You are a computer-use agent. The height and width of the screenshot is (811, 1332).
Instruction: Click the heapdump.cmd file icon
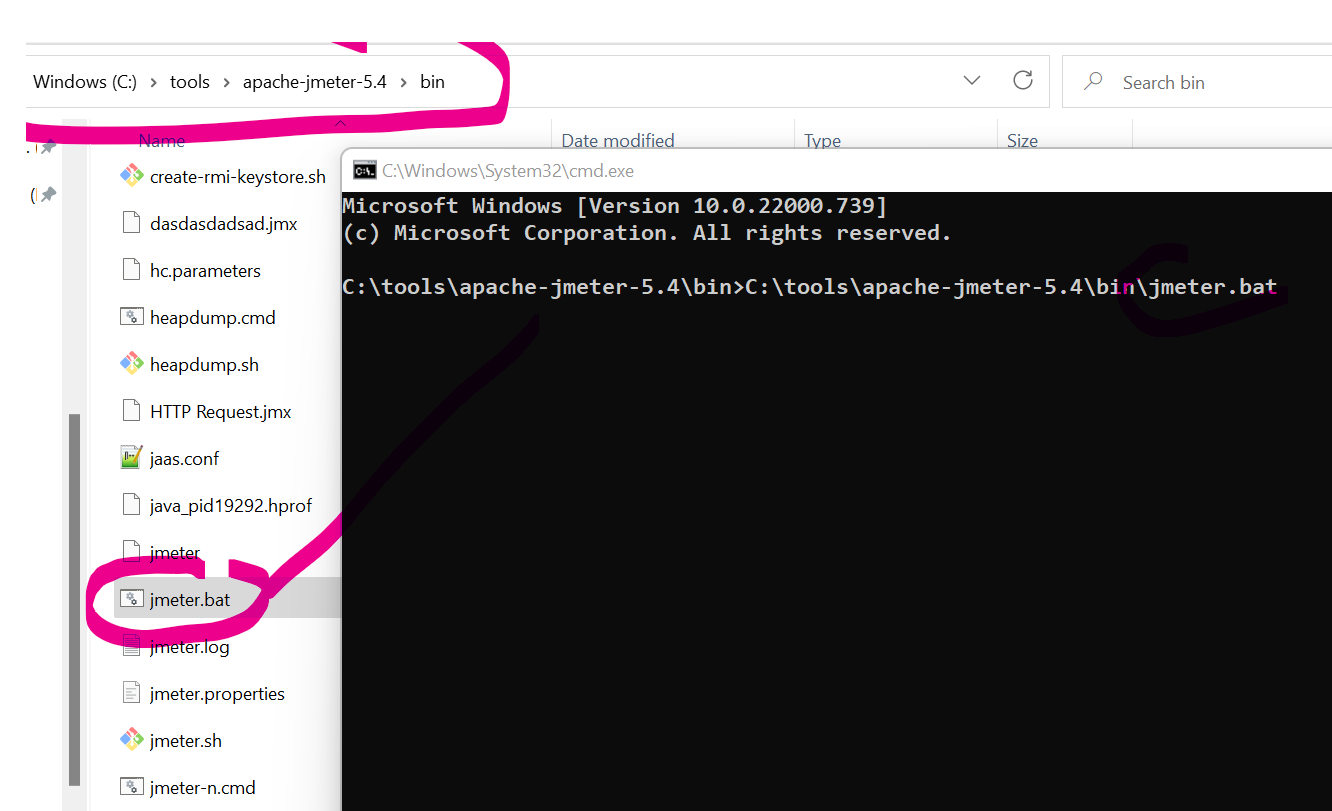tap(131, 318)
